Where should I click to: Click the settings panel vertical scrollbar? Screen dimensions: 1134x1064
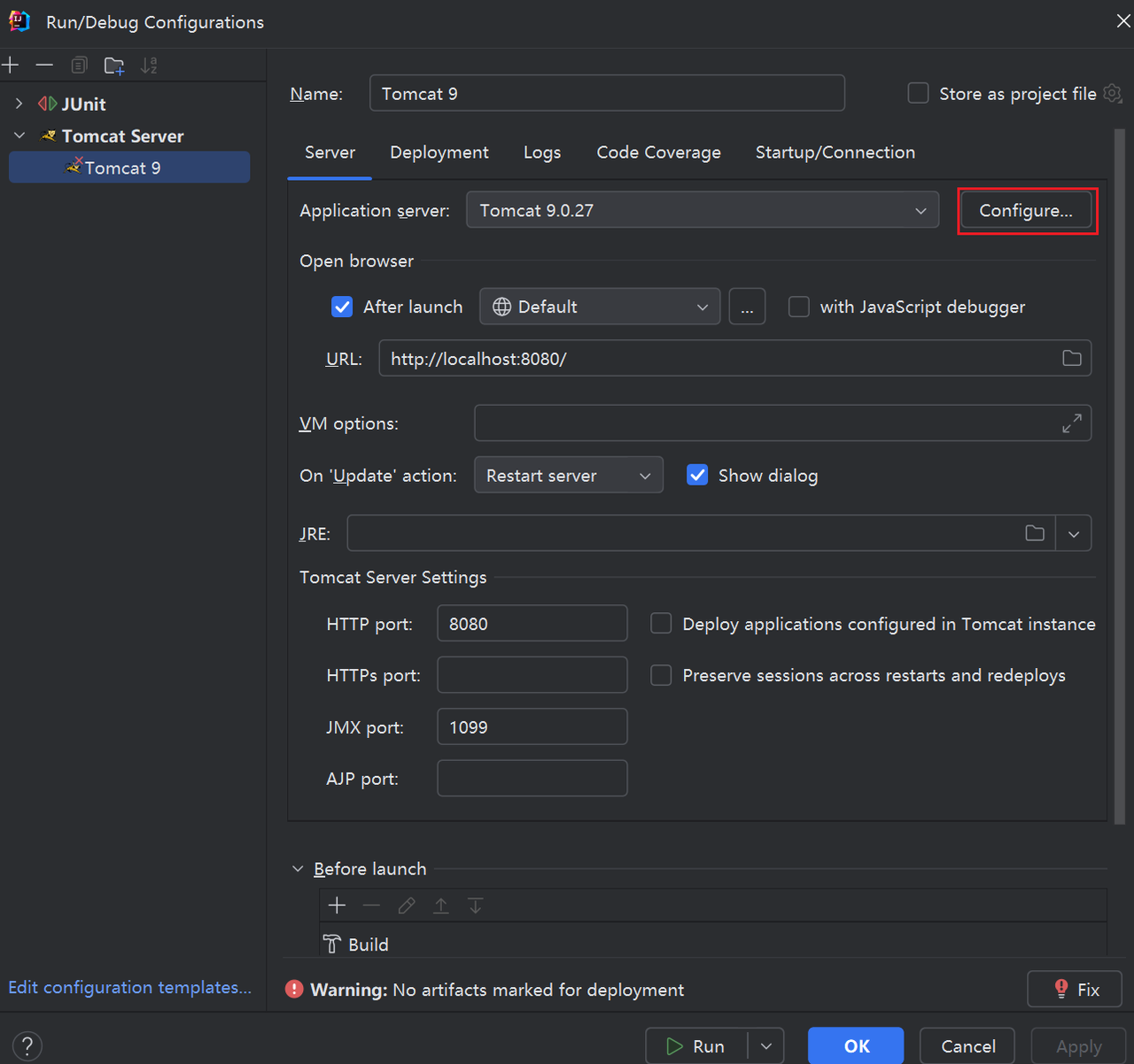(x=1120, y=477)
